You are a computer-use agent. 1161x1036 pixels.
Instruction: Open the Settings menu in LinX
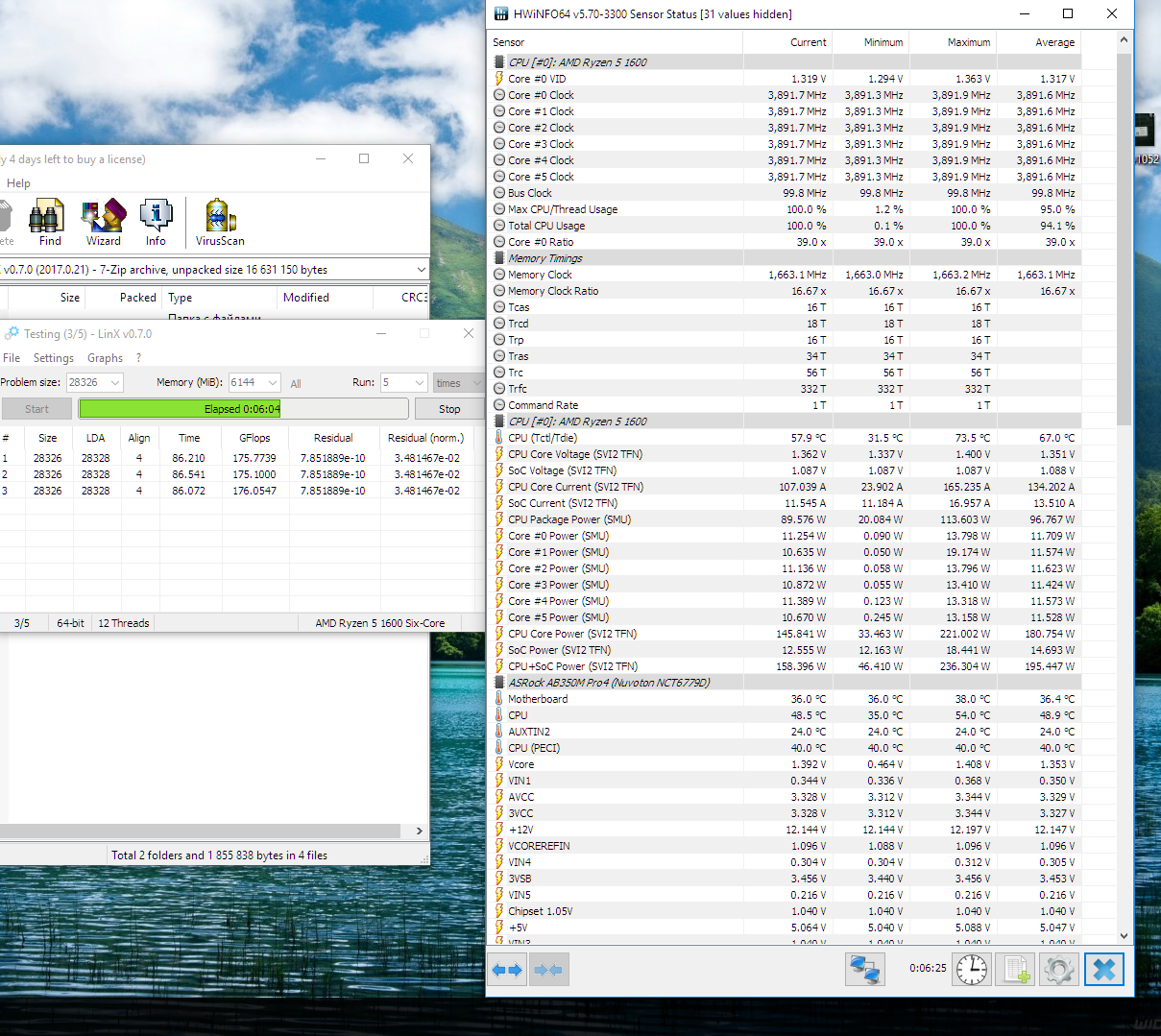point(53,358)
